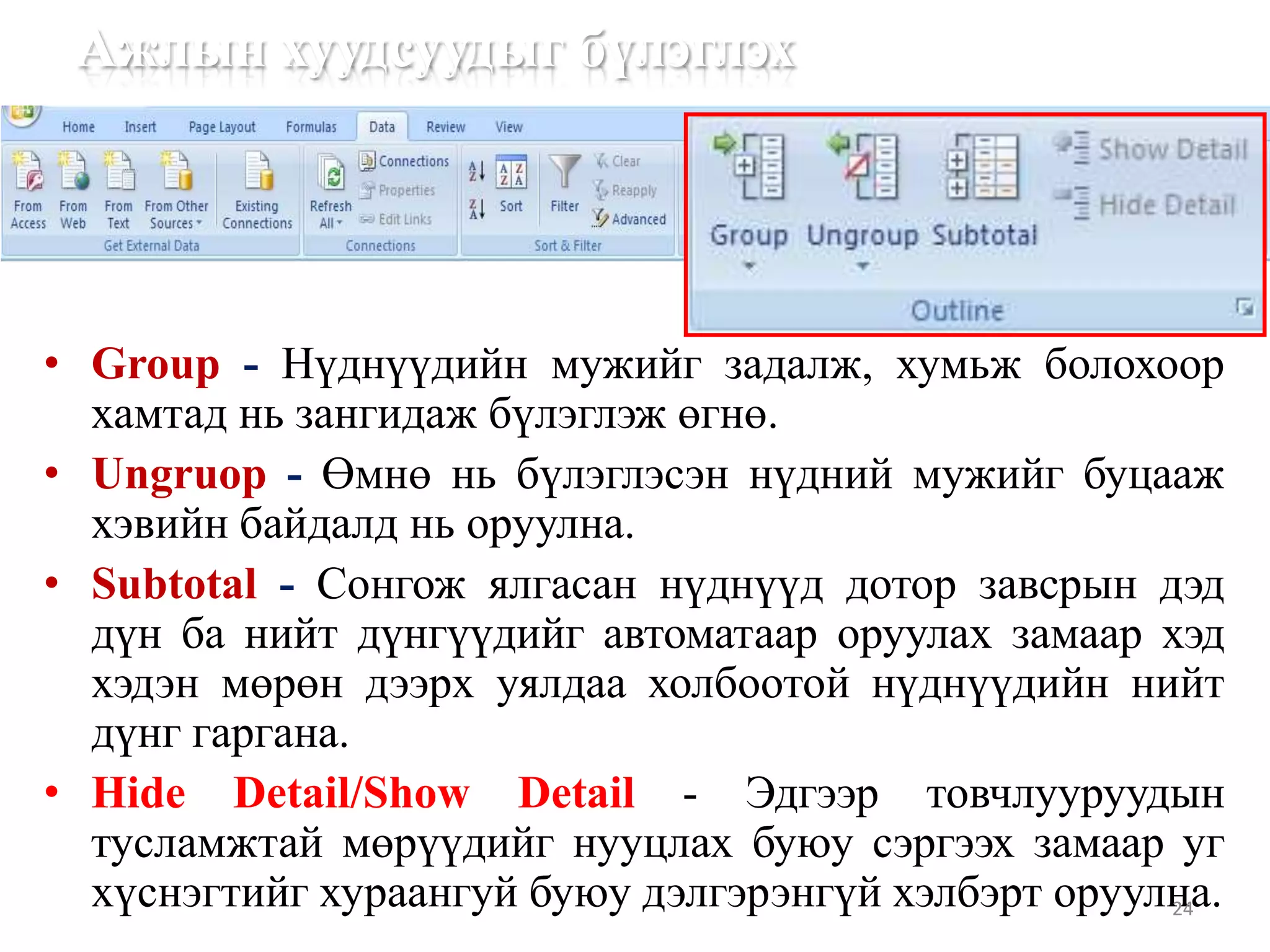Switch to the Formulas tab
Screen dimensions: 1270x952
(311, 127)
